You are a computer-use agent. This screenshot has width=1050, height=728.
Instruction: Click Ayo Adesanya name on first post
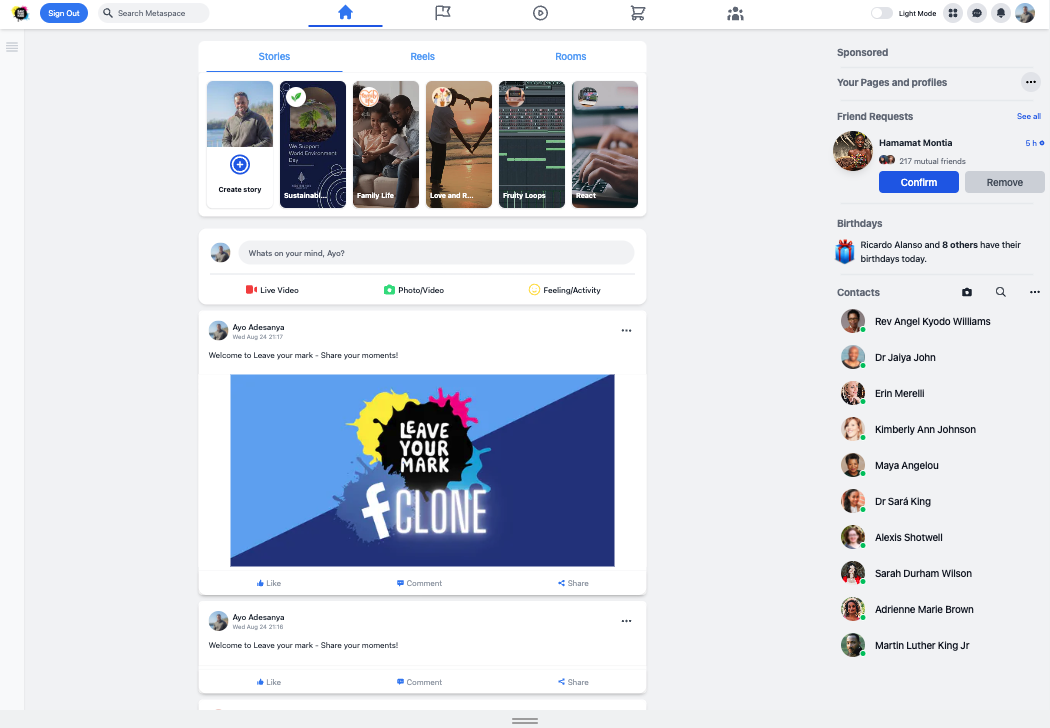point(258,327)
